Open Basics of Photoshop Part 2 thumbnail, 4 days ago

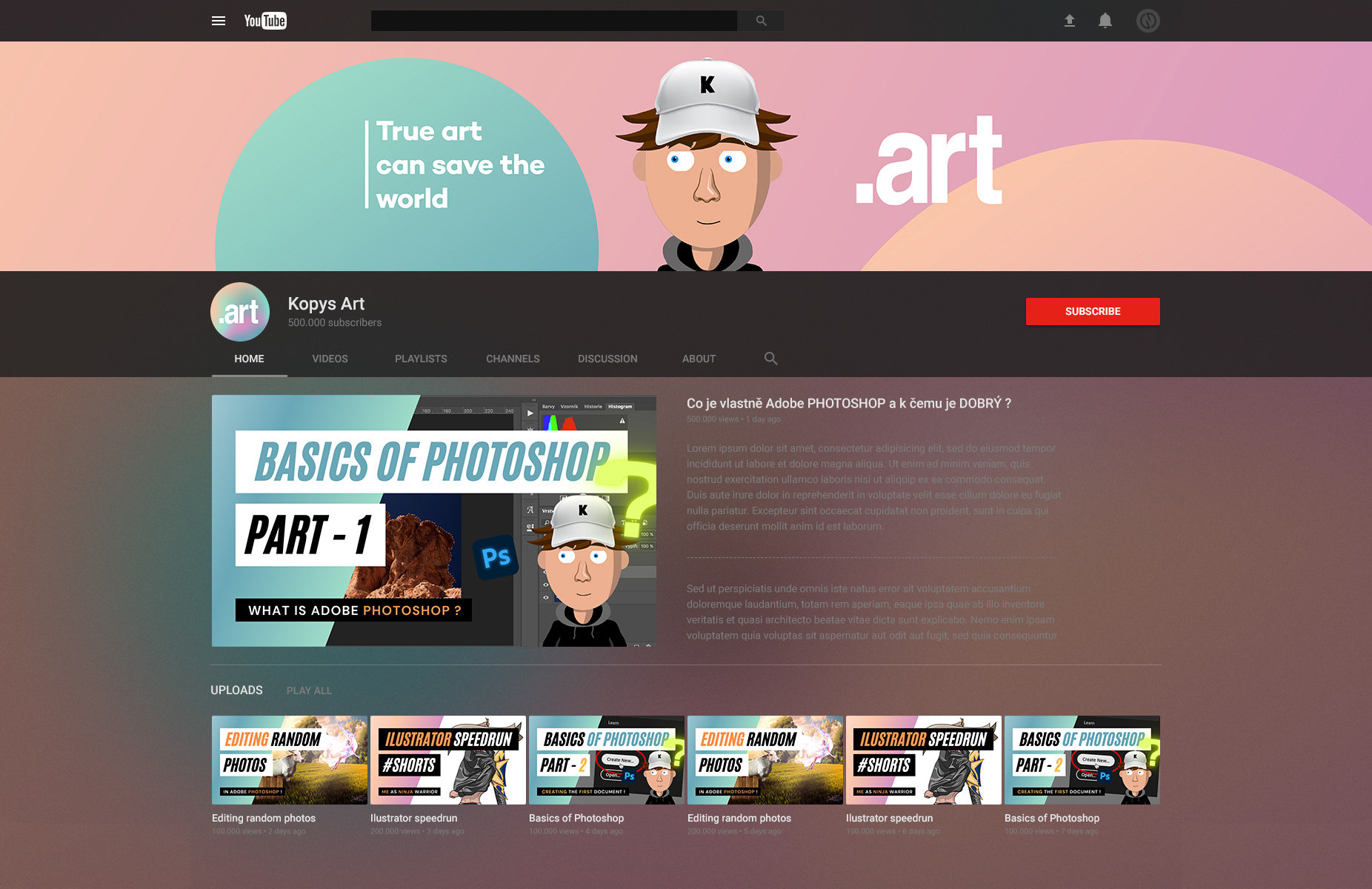[x=607, y=760]
